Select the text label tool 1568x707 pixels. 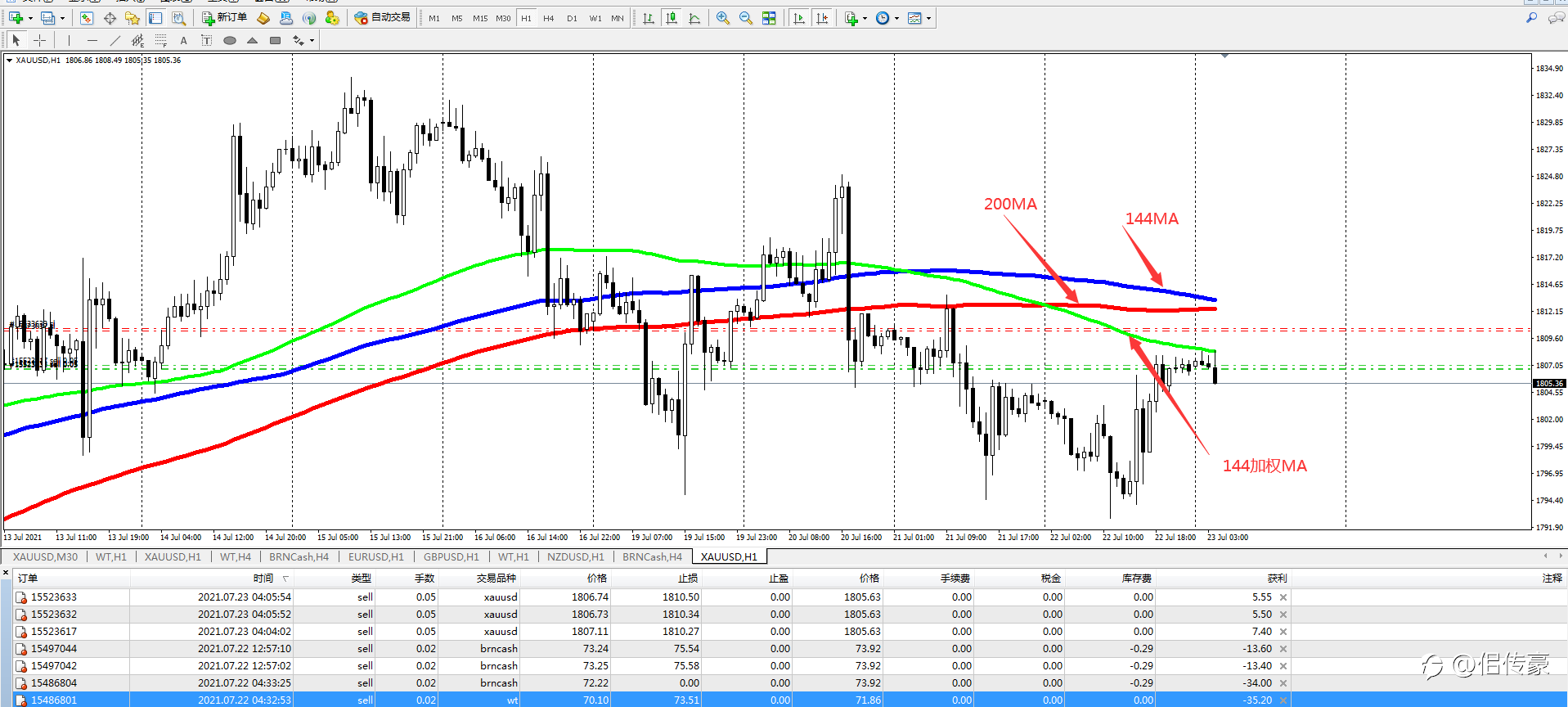206,40
